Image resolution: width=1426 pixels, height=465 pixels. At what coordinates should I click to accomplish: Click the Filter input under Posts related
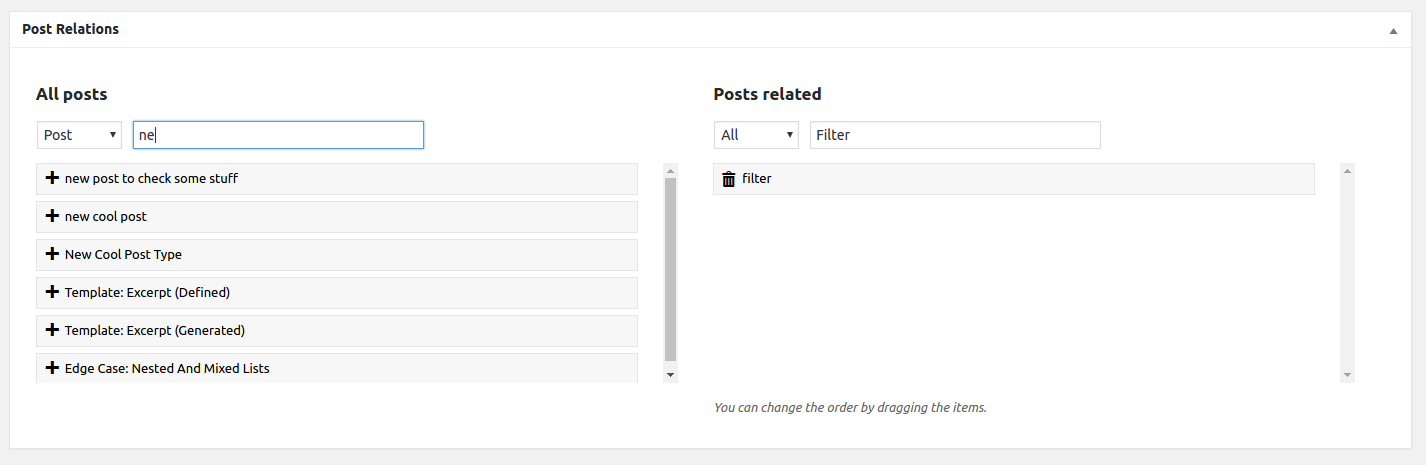(955, 135)
